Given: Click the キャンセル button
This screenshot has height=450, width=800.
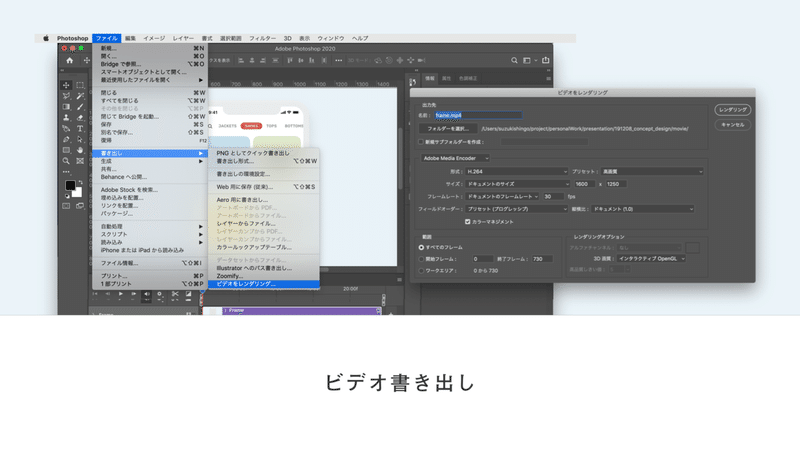Looking at the screenshot, I should (x=733, y=124).
